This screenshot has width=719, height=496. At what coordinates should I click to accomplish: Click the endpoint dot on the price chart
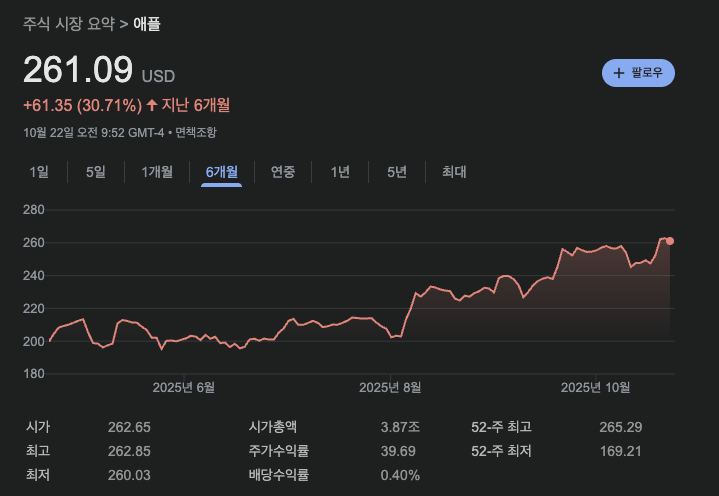tap(670, 241)
